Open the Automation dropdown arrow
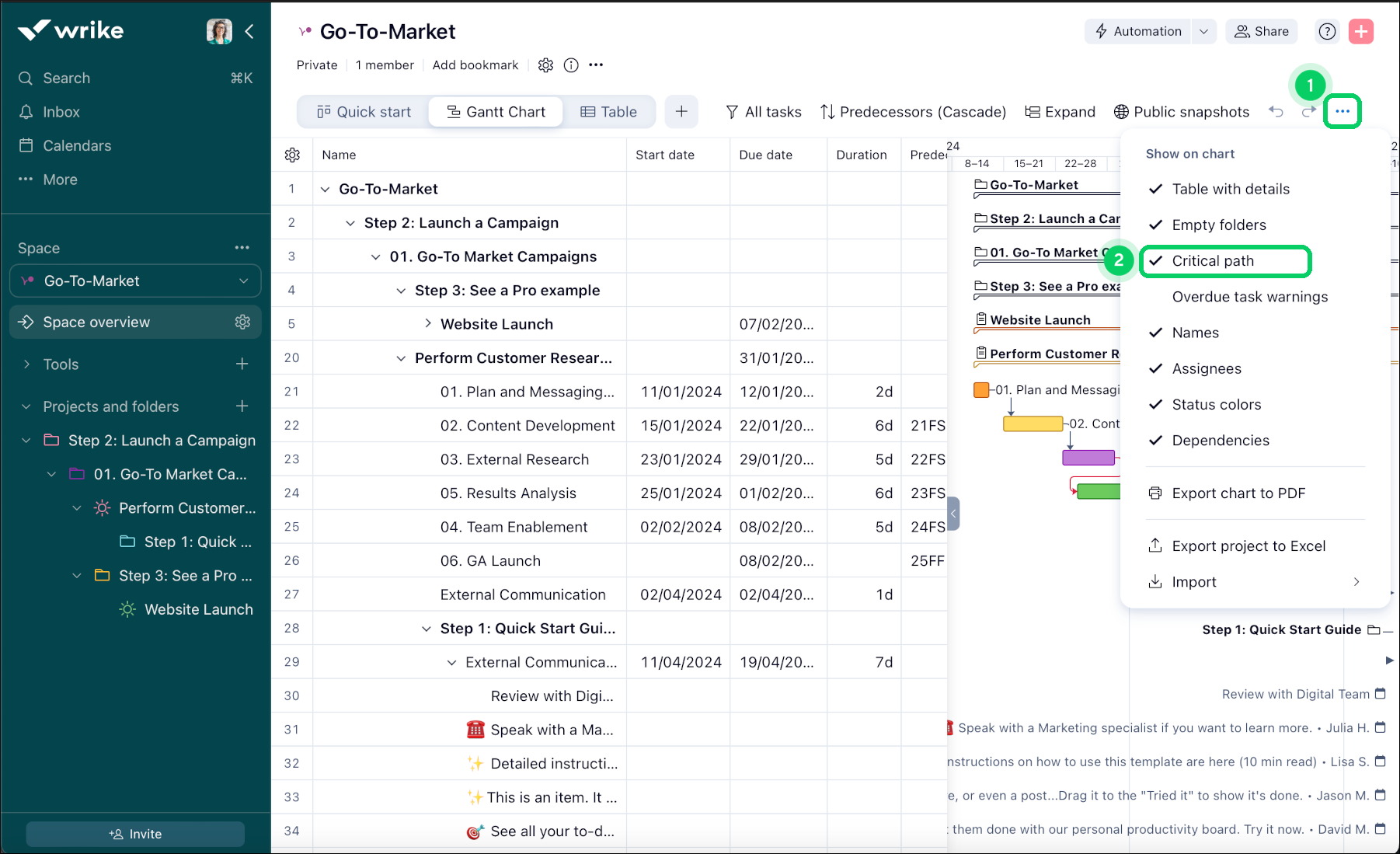 [x=1203, y=31]
